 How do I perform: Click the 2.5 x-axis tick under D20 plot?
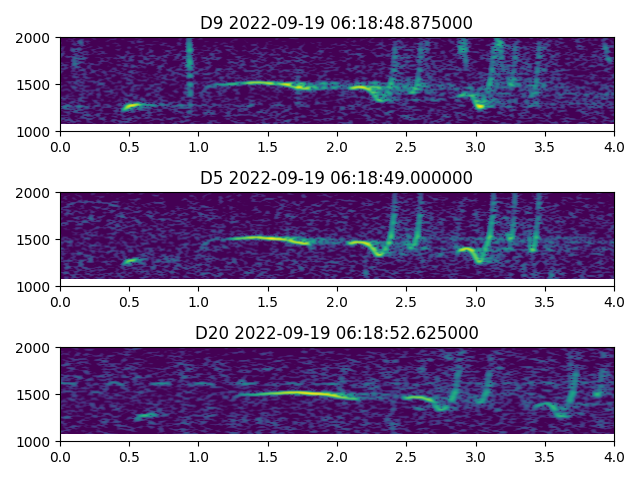click(x=406, y=456)
